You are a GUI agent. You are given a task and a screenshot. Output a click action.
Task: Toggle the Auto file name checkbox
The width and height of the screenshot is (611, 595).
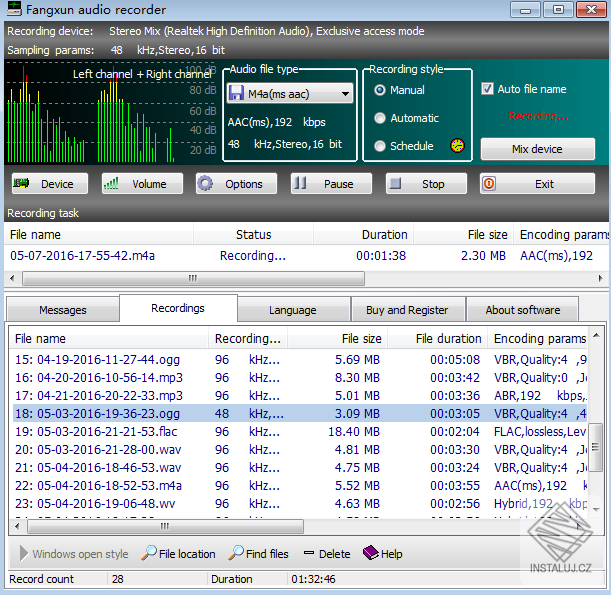(x=487, y=89)
